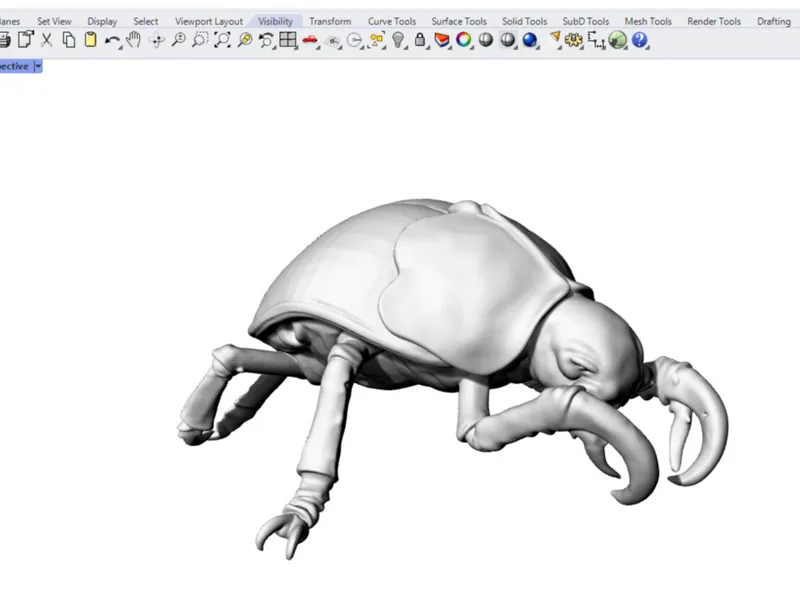Click the Copy to clipboard icon
800x600 pixels.
(69, 40)
